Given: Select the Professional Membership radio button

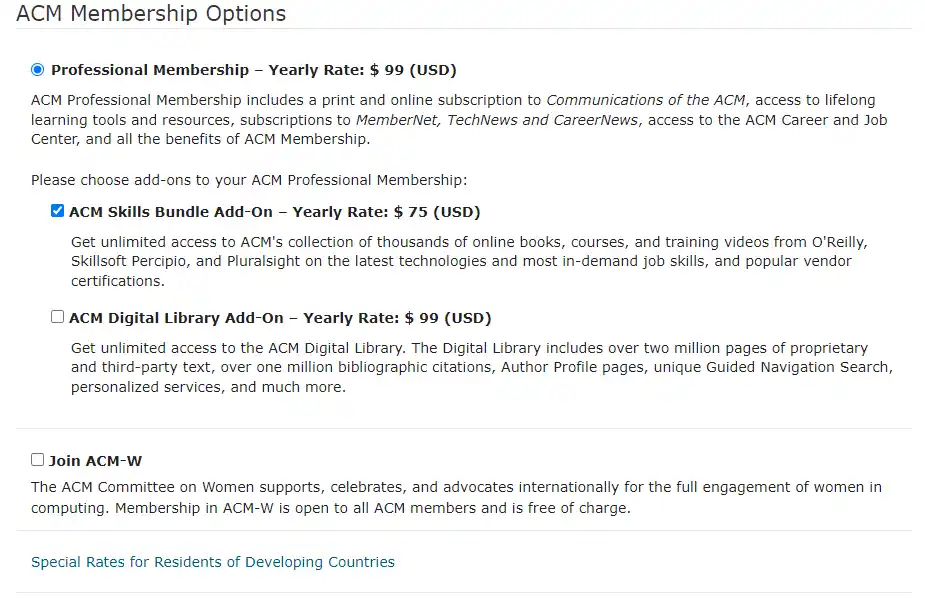Looking at the screenshot, I should click(38, 70).
